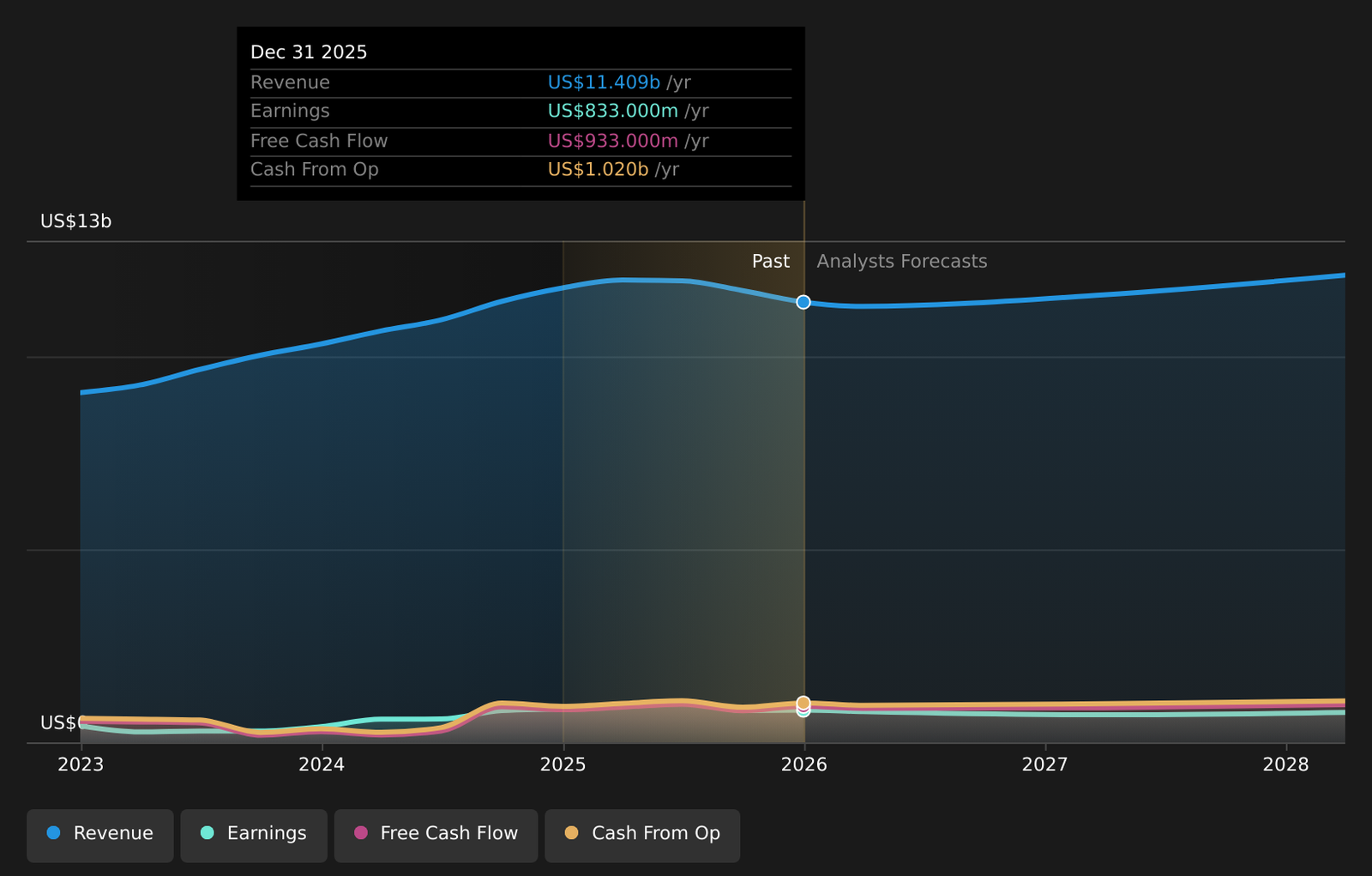
Task: Click the 2028 x-axis label
Action: point(1286,764)
